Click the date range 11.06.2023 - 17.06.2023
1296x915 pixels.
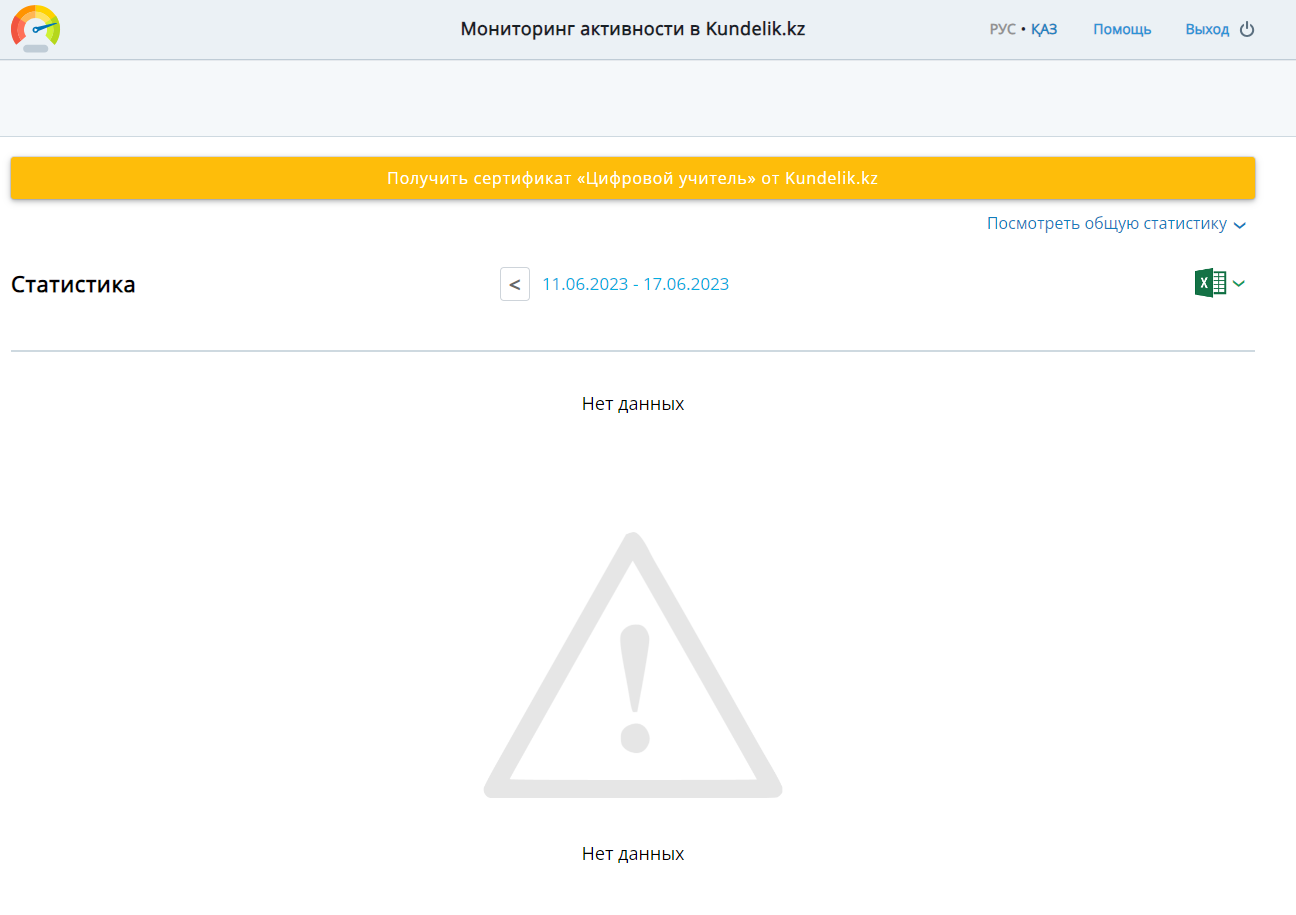click(635, 284)
